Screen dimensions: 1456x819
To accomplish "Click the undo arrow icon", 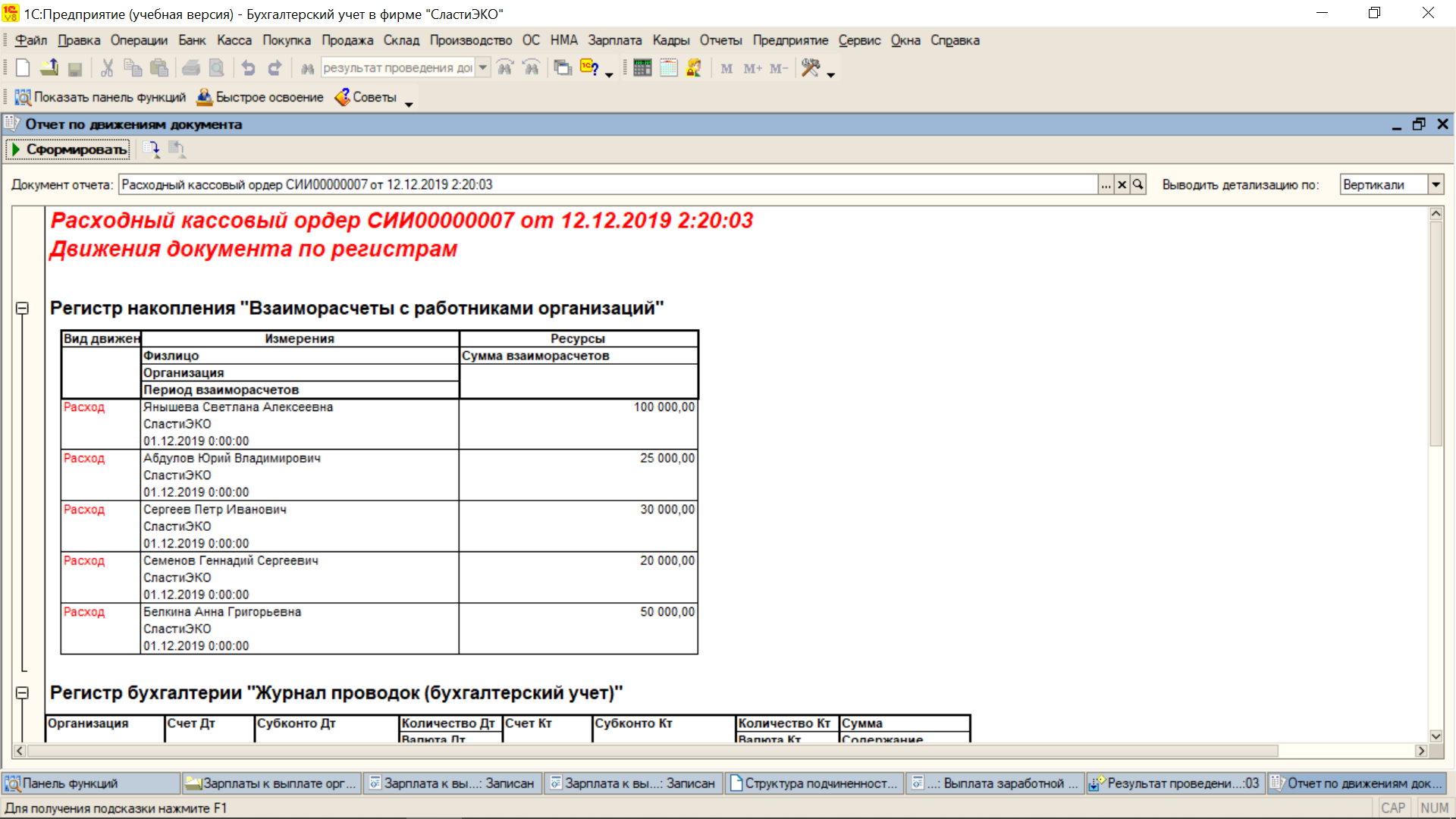I will point(248,68).
